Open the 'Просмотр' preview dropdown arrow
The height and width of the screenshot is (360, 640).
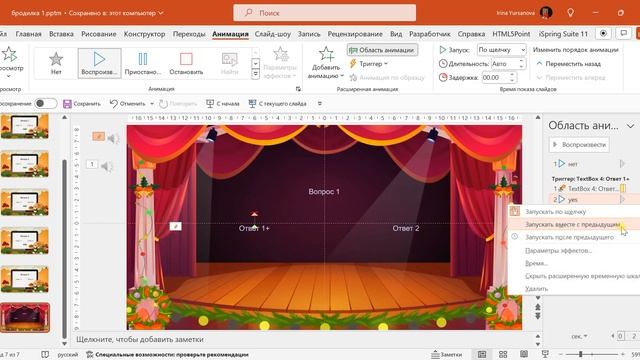[x=8, y=76]
